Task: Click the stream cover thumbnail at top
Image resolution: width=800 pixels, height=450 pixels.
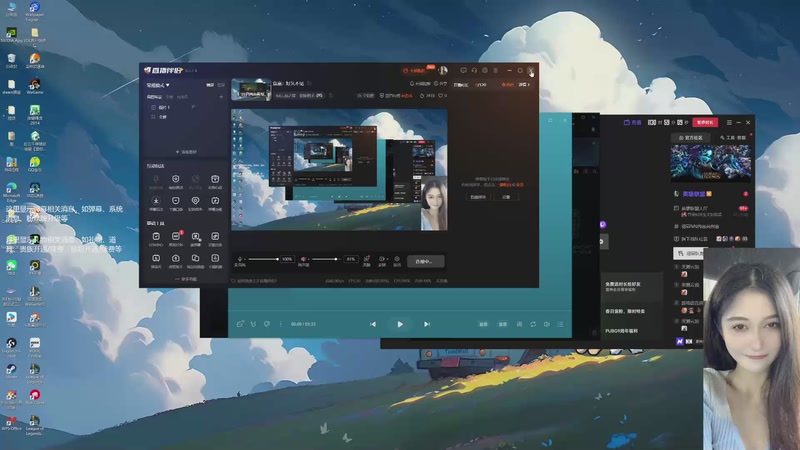Action: (252, 89)
